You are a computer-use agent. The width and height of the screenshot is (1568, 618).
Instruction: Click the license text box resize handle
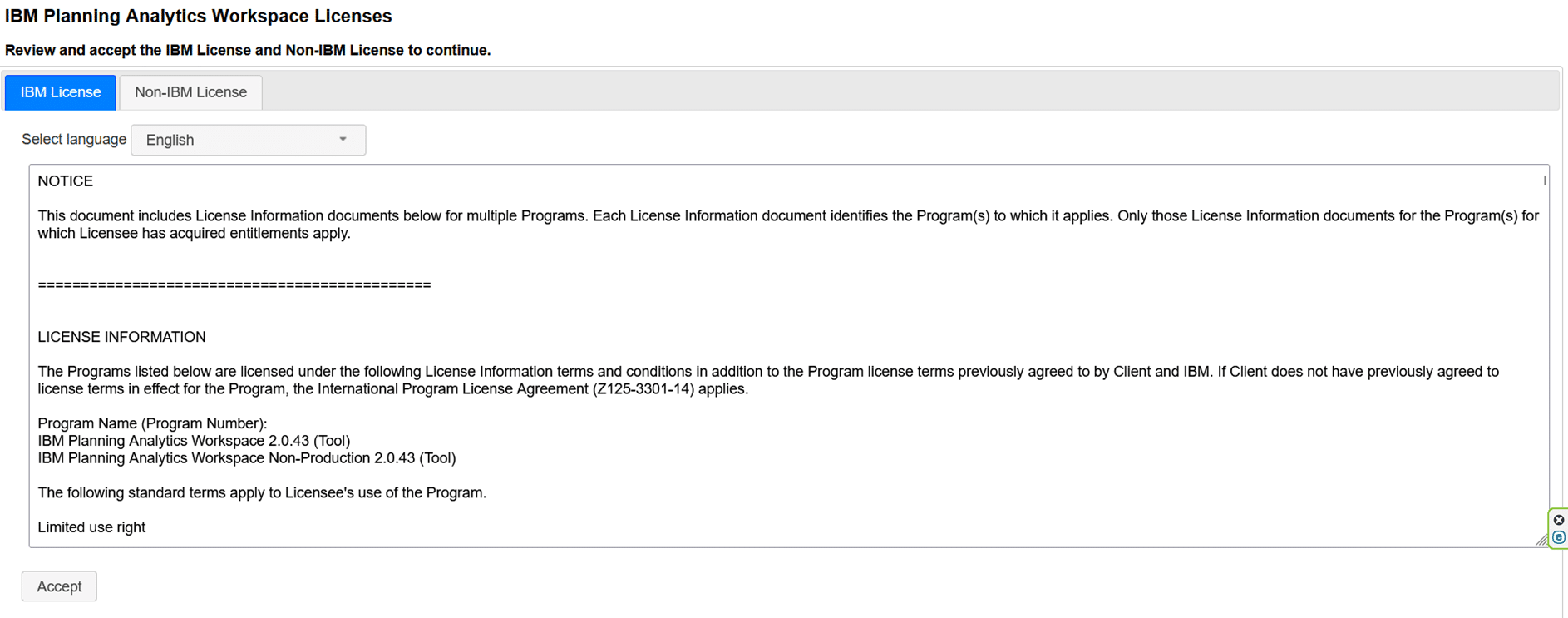[1542, 540]
